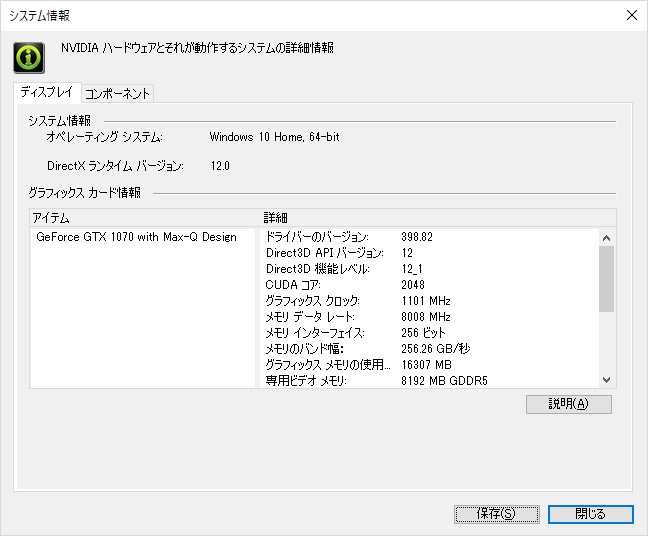Viewport: 648px width, 536px height.
Task: Select the メモリ インターフェイス row label
Action: point(315,333)
